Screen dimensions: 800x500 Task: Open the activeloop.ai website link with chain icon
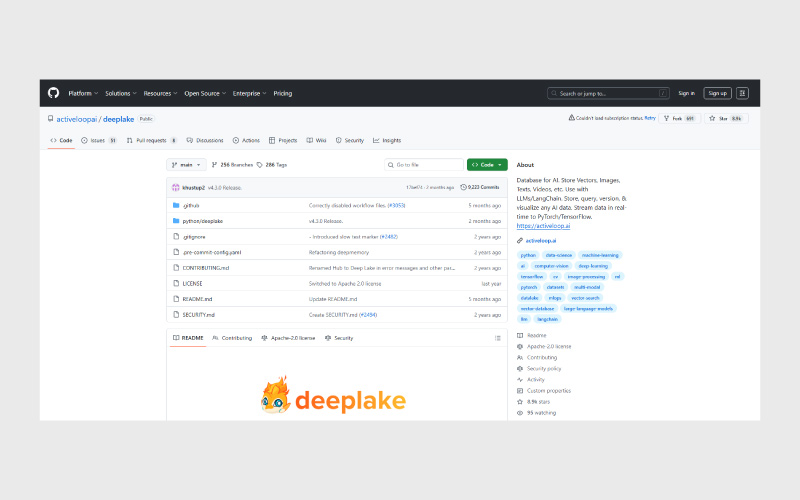[541, 241]
